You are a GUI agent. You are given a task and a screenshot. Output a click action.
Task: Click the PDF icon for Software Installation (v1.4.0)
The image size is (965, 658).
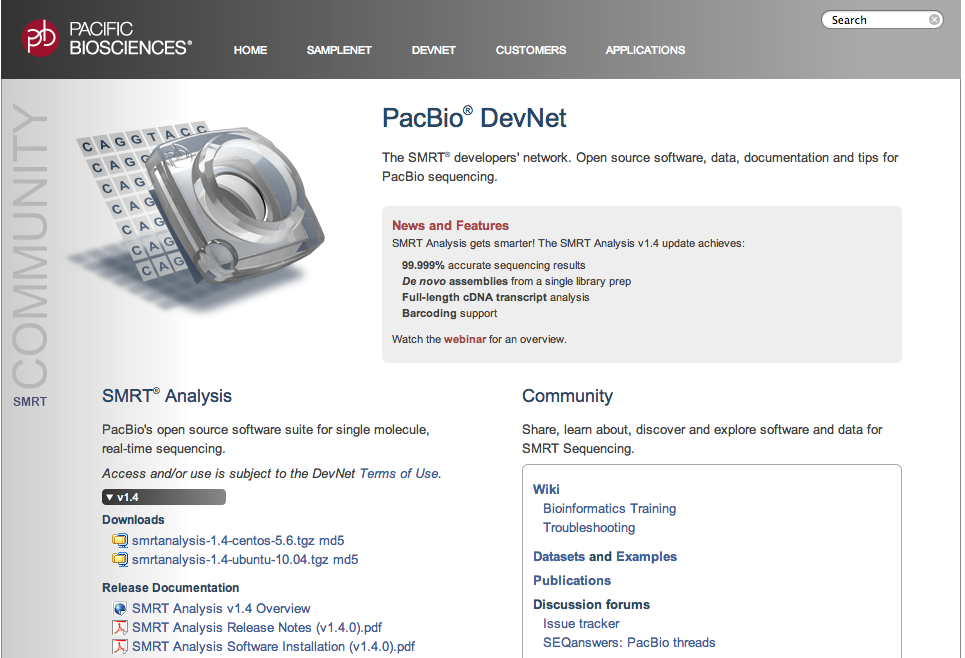point(120,646)
